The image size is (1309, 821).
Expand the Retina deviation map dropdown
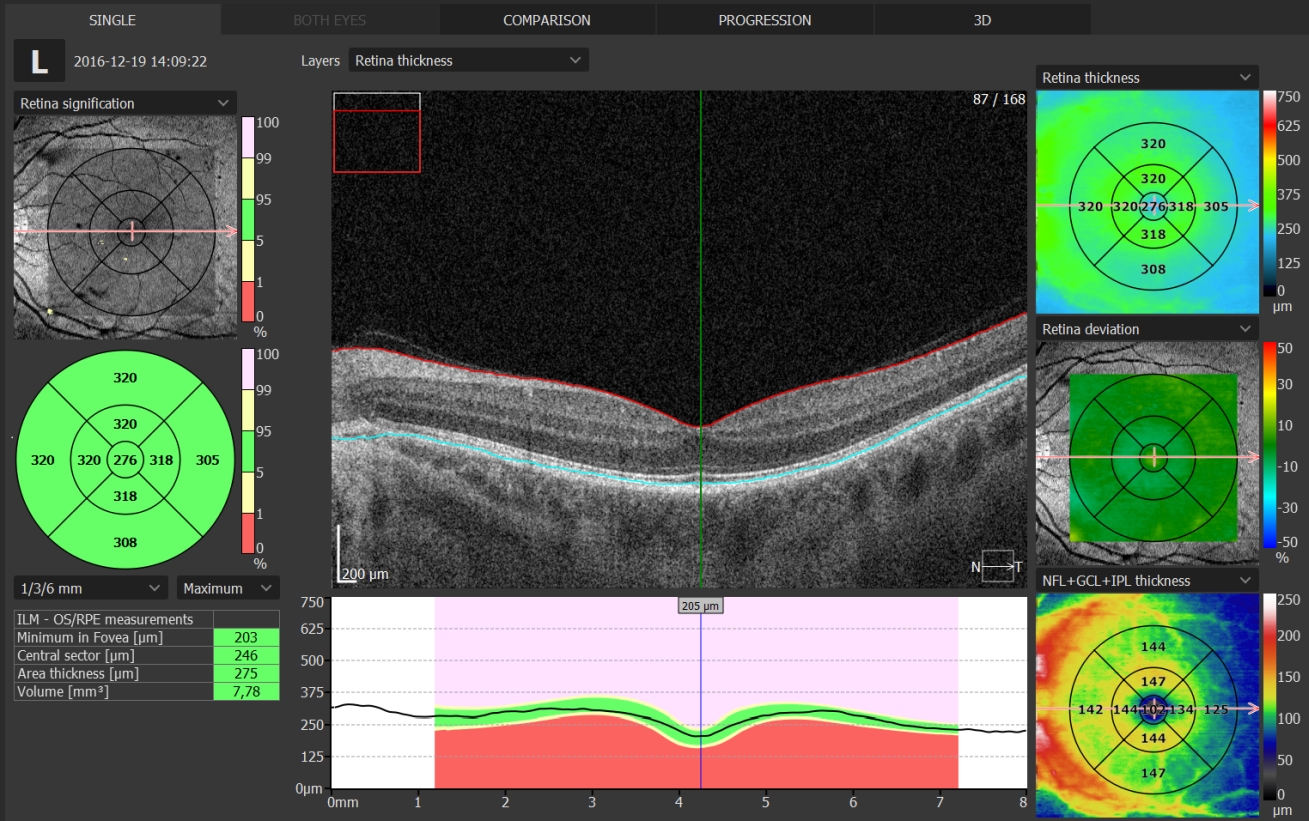click(1147, 329)
